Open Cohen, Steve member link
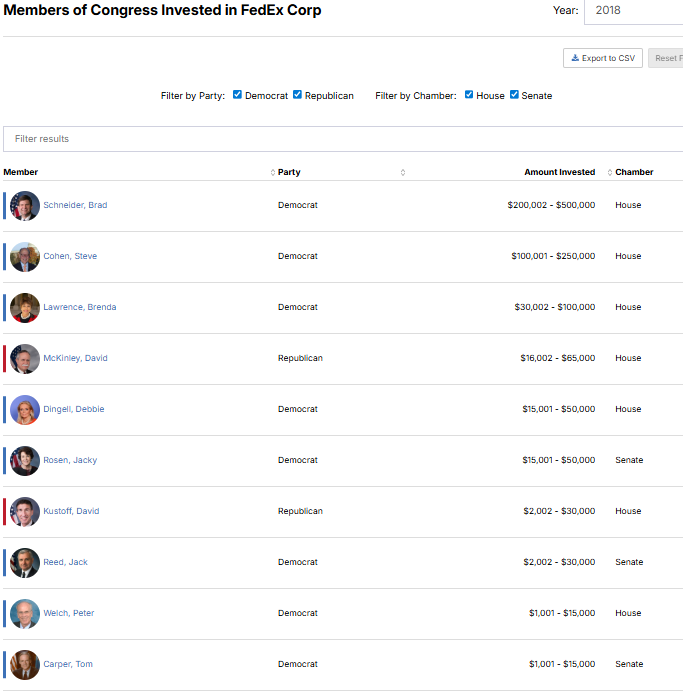 click(x=70, y=256)
